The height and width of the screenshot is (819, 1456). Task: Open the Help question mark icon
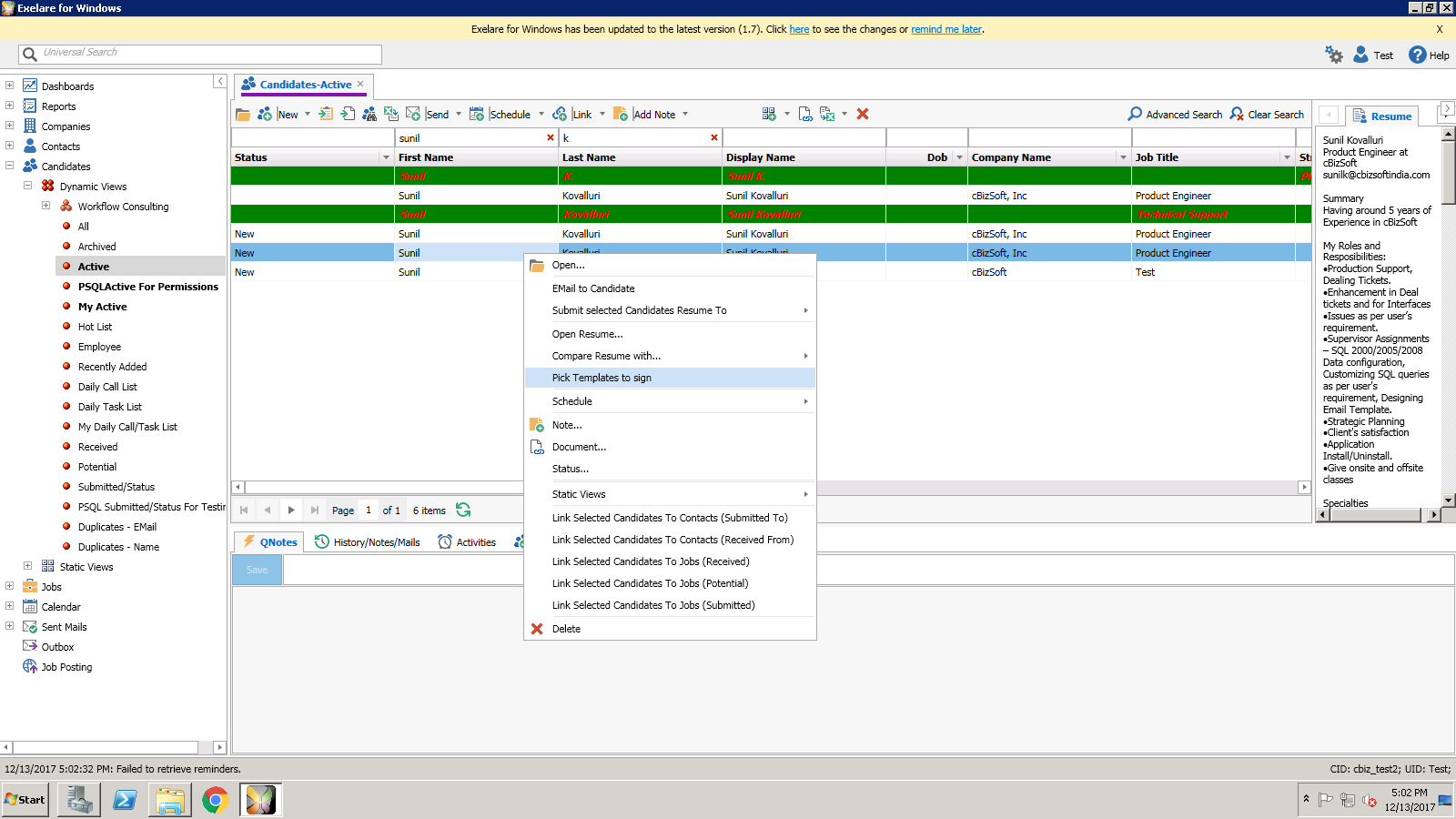point(1418,55)
